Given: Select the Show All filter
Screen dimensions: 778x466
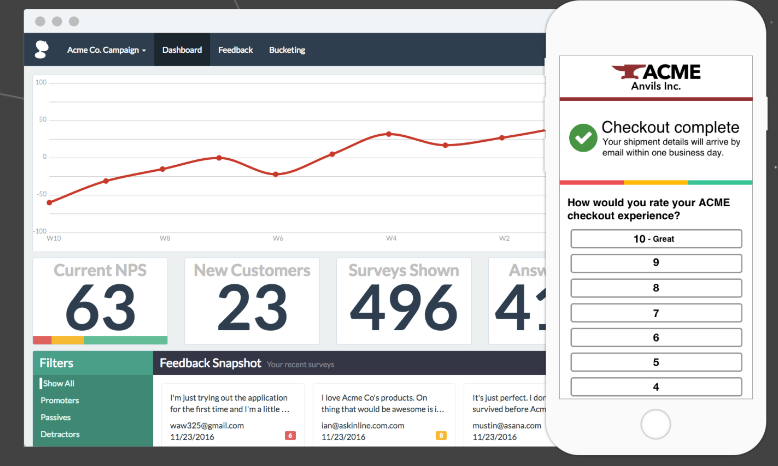Looking at the screenshot, I should click(x=59, y=384).
